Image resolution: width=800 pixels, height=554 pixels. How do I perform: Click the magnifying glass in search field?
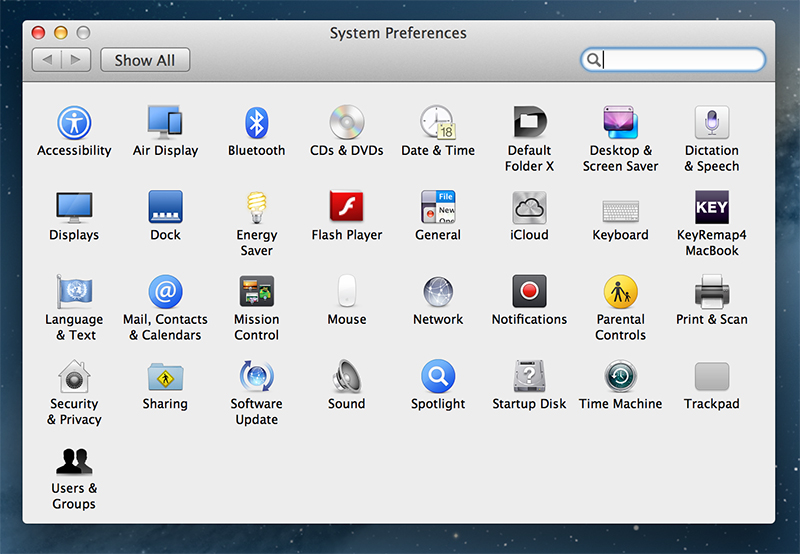(x=593, y=60)
